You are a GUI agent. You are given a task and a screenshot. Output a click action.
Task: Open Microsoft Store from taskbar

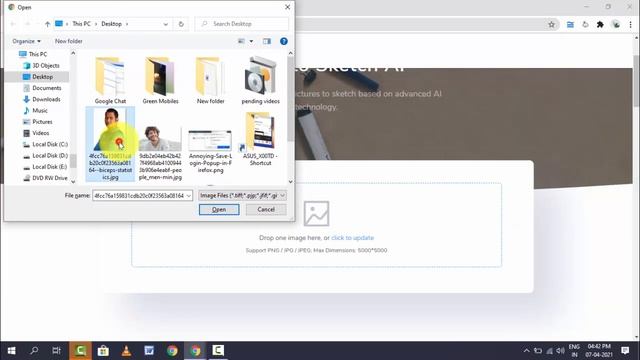click(x=103, y=351)
